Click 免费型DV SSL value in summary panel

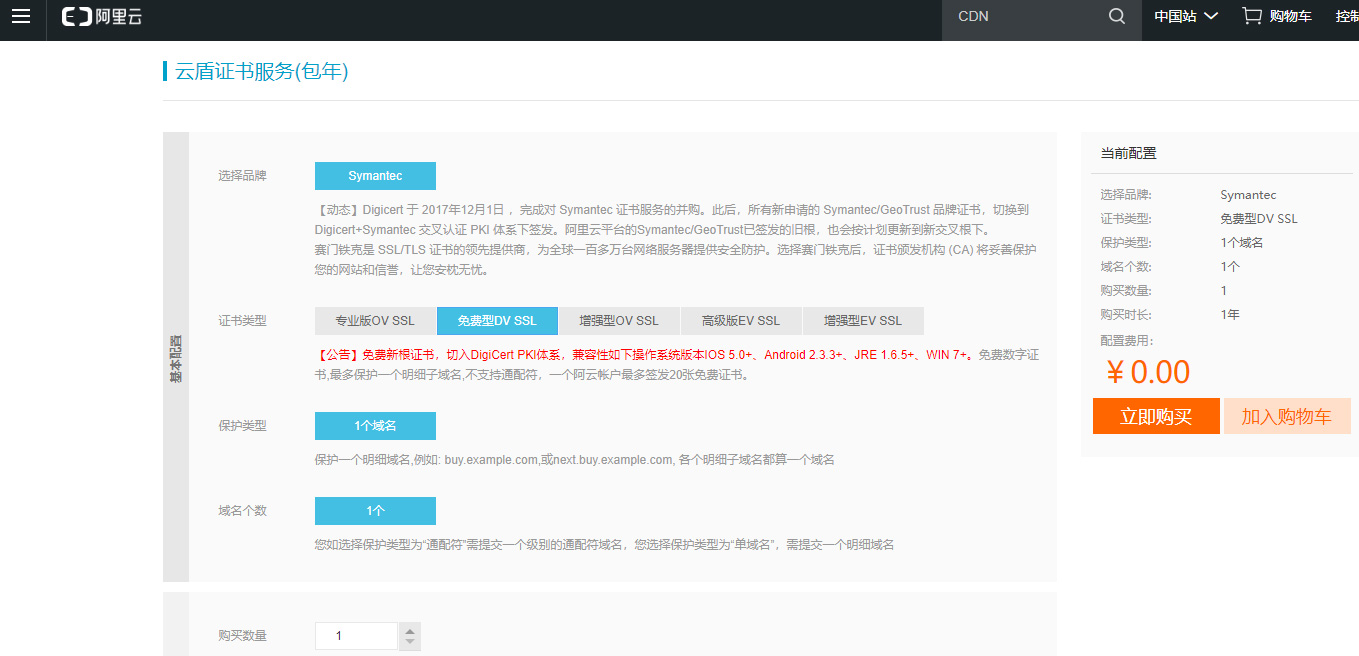[x=1259, y=219]
